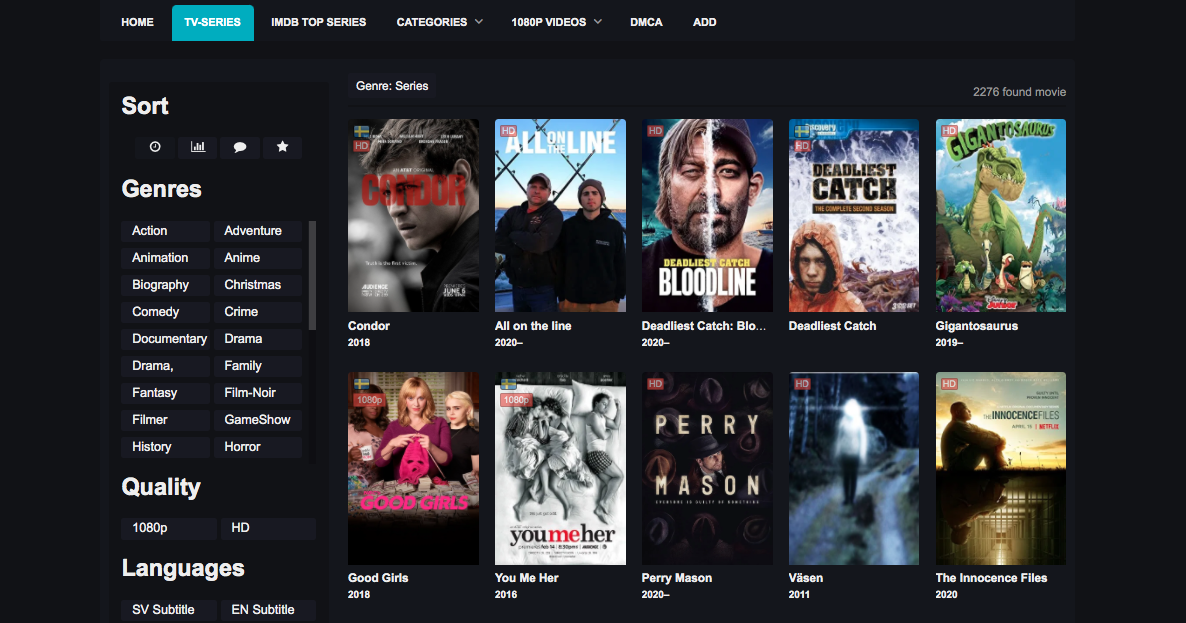
Task: Filter by GameShow genre
Action: [257, 420]
